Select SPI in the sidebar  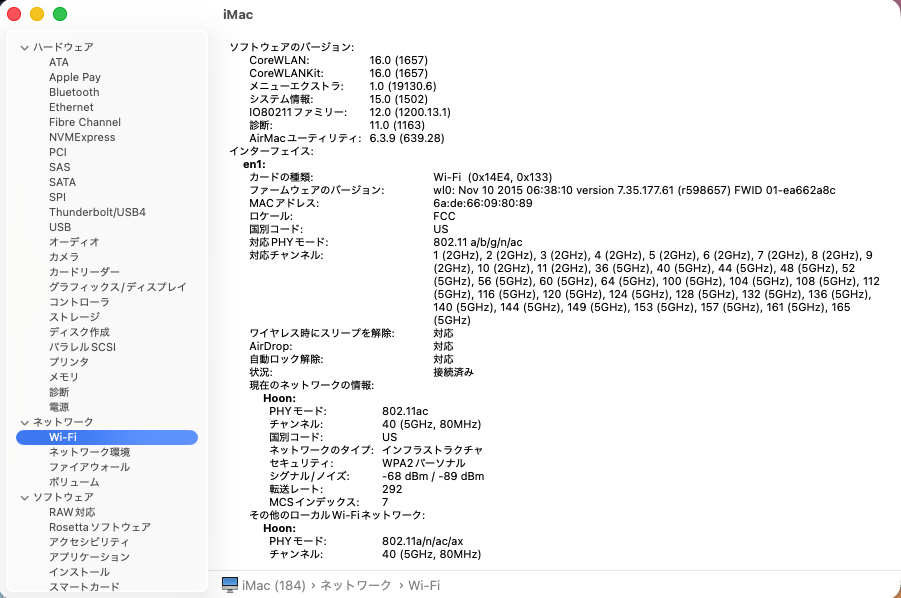57,196
